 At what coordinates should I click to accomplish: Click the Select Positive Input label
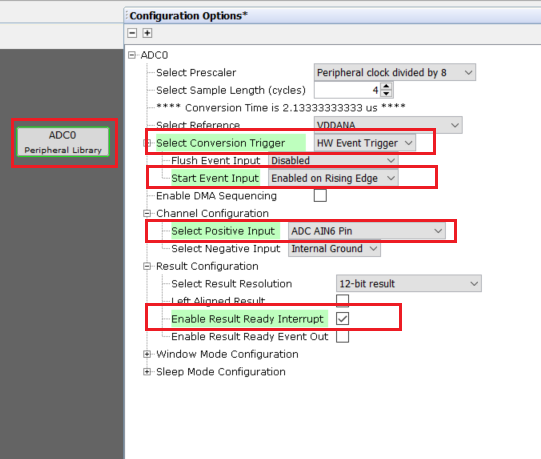[x=223, y=231]
